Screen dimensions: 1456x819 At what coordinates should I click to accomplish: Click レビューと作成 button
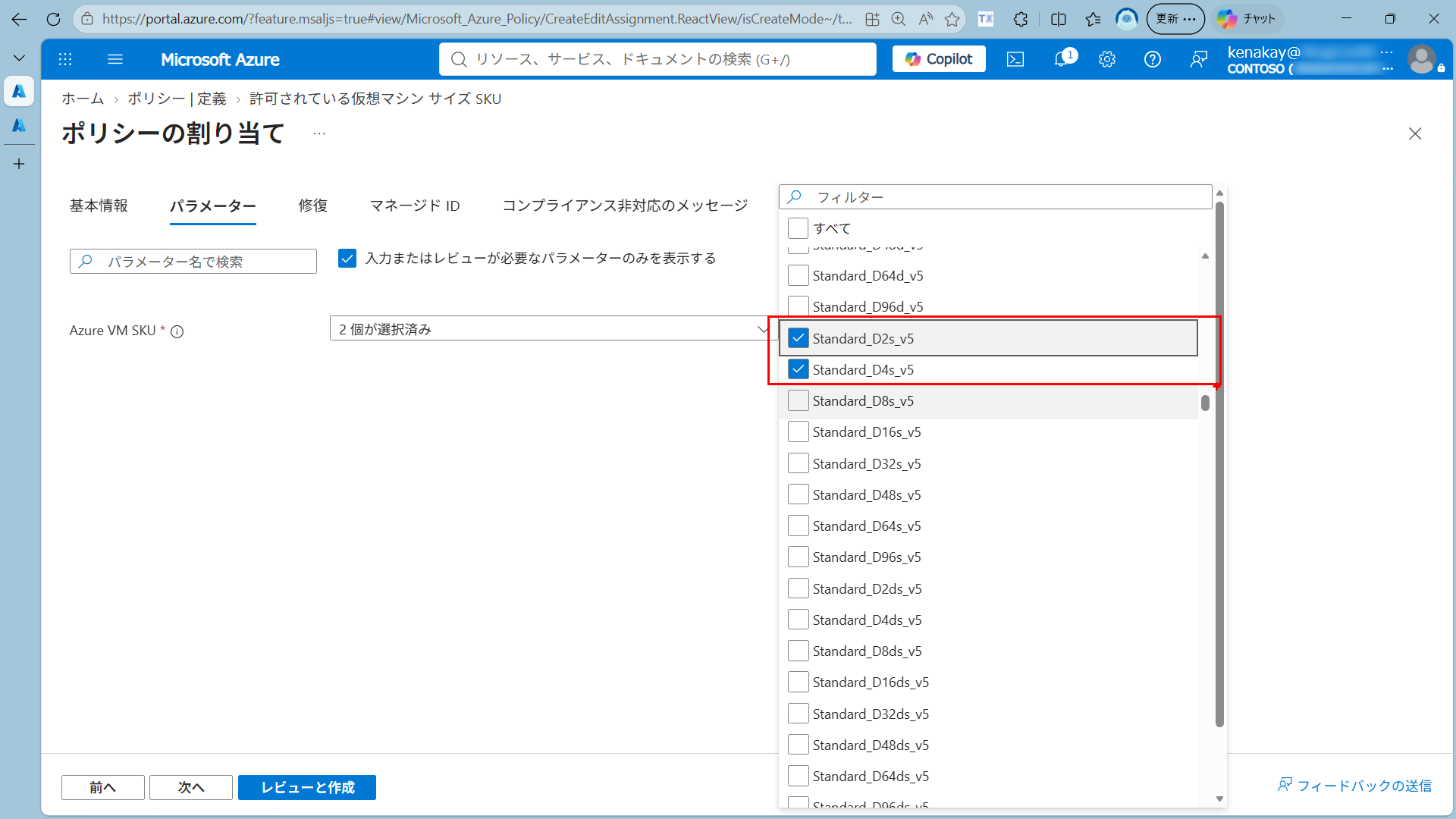click(307, 787)
